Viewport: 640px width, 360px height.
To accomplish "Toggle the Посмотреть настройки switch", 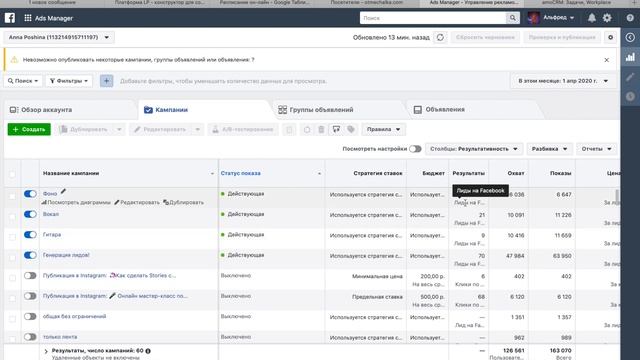I will coord(415,149).
